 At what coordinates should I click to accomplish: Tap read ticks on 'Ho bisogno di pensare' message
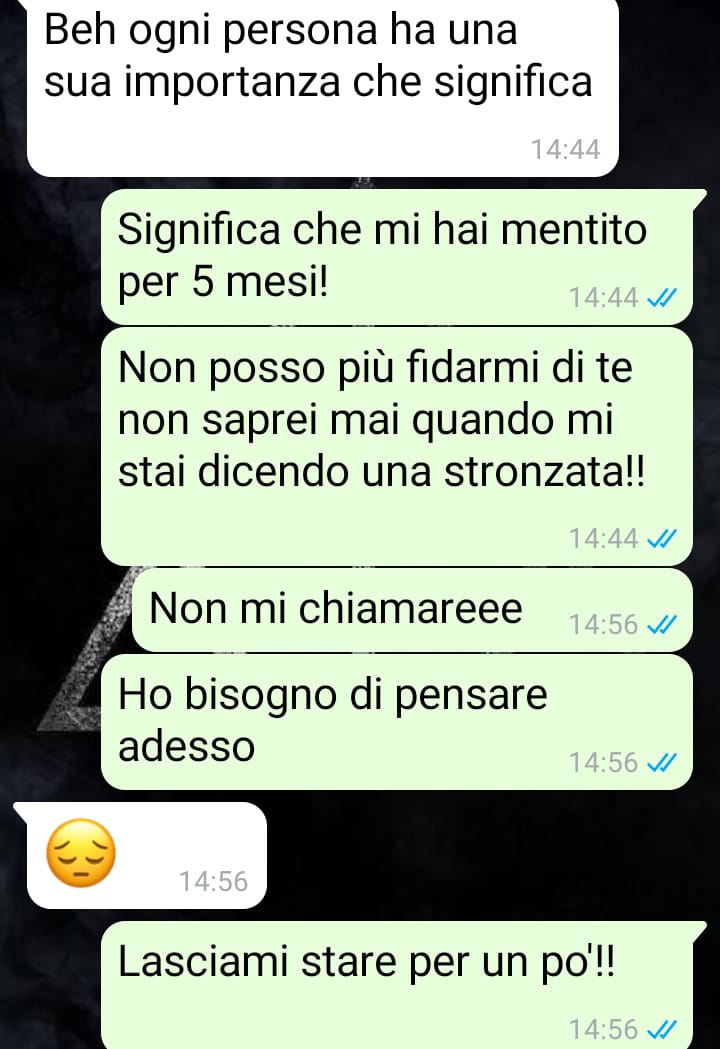coord(662,762)
